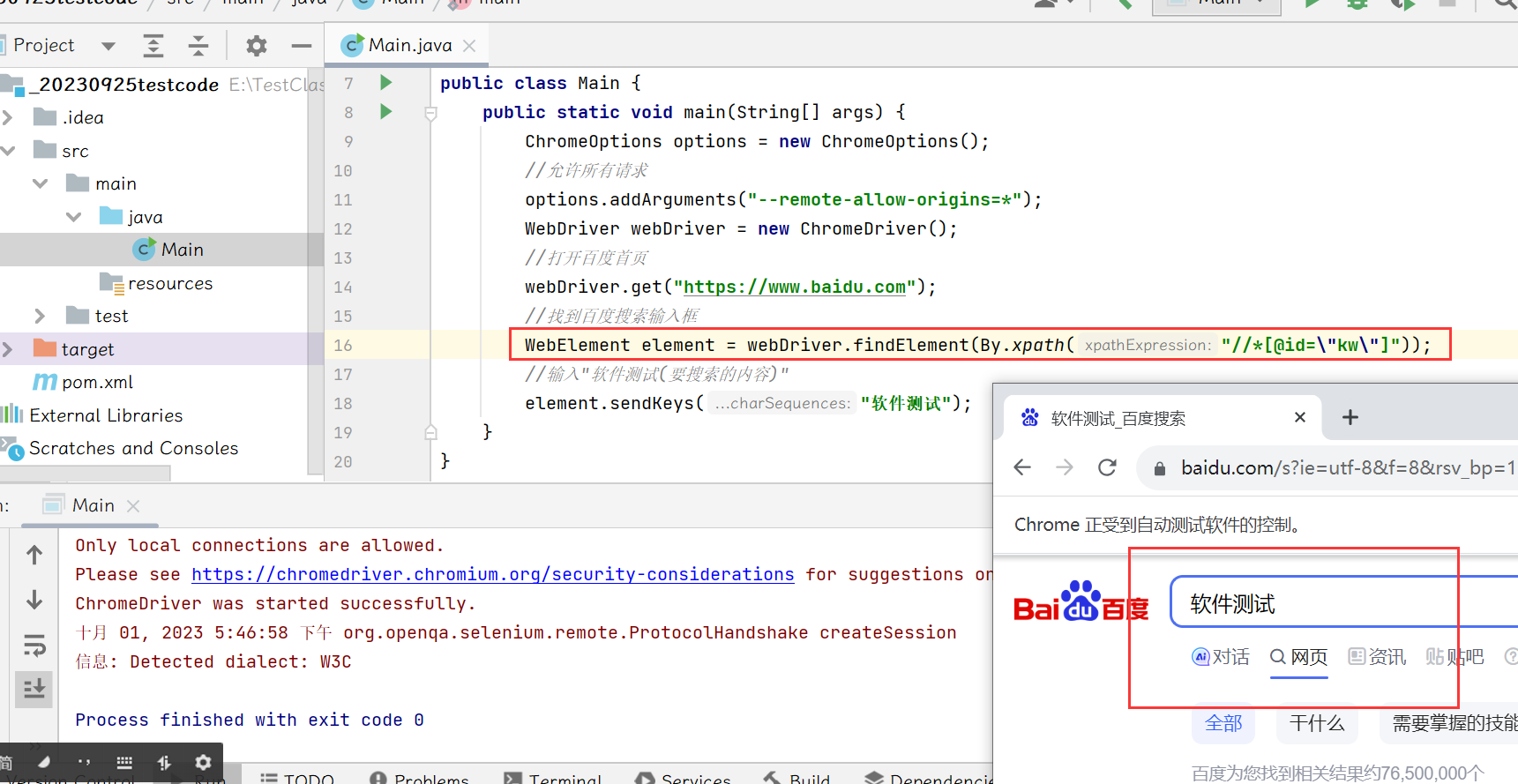Click the down arrow in the Run console sidebar
Image resolution: width=1518 pixels, height=784 pixels.
(34, 600)
